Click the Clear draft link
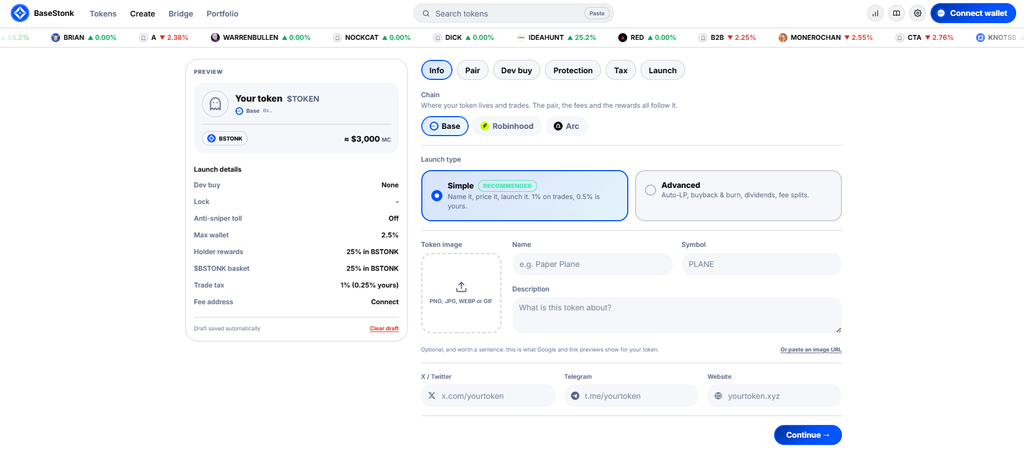This screenshot has width=1024, height=452. click(384, 329)
